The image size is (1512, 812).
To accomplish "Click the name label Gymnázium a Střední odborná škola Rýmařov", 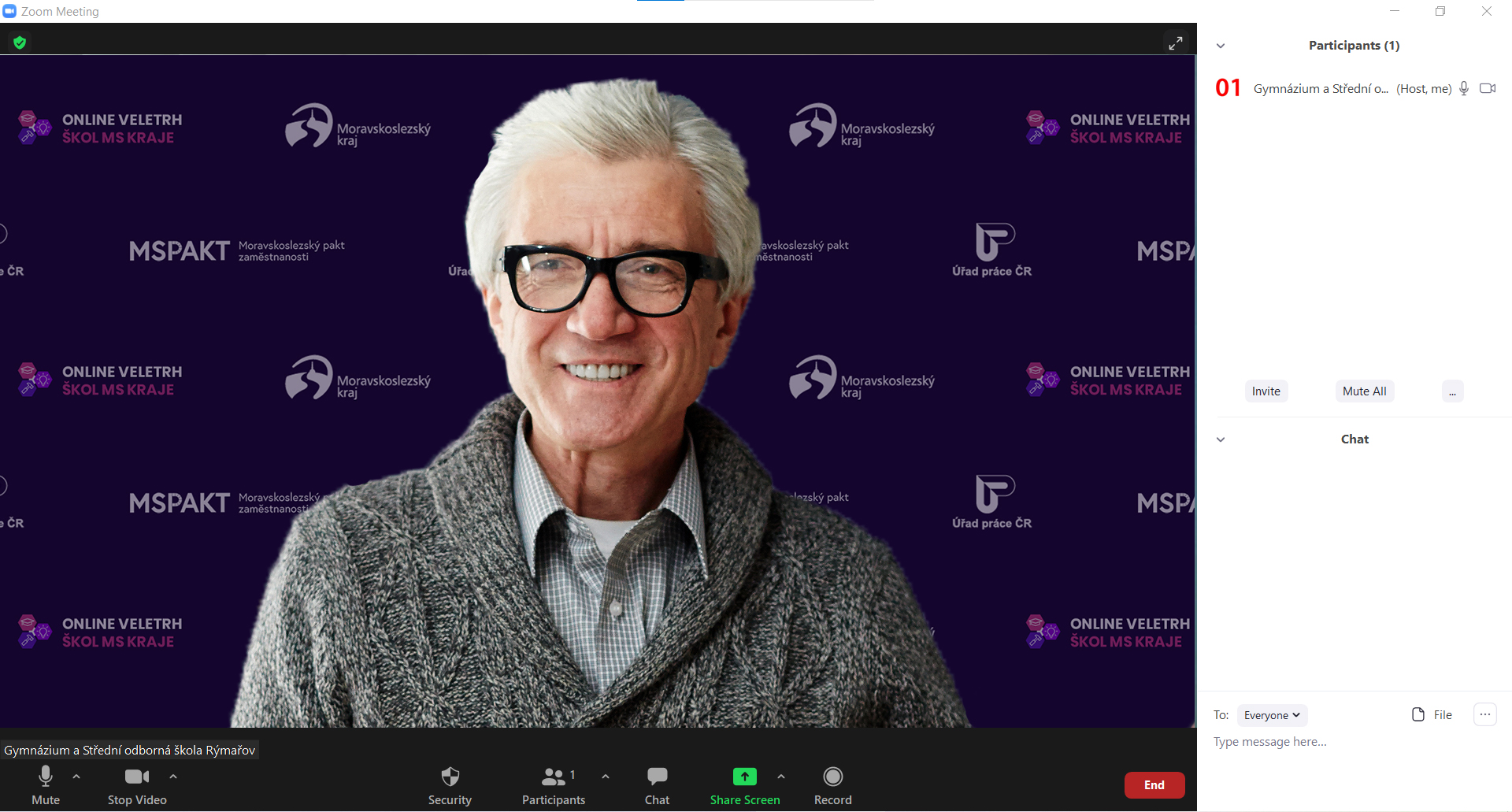I will point(130,750).
